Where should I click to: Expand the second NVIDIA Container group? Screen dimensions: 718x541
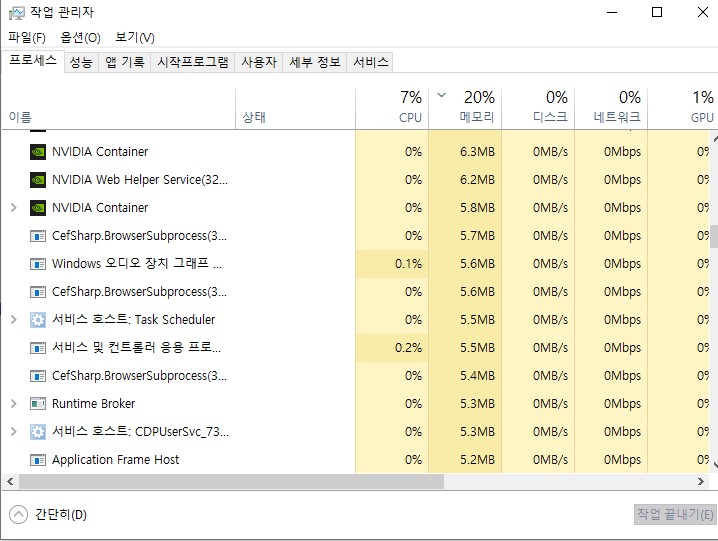(x=14, y=208)
